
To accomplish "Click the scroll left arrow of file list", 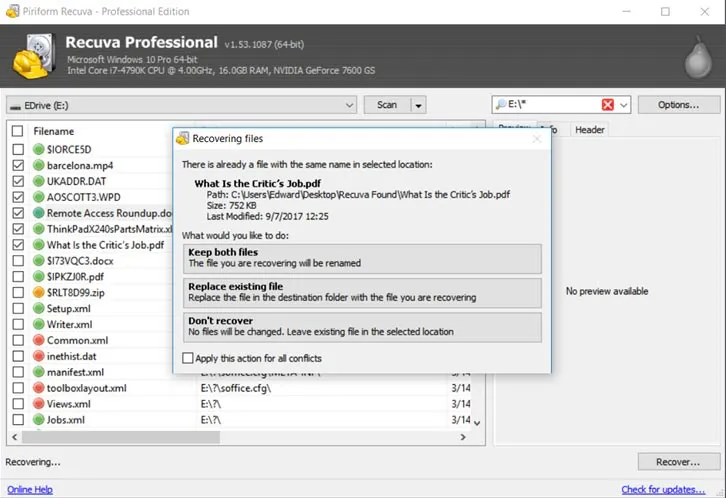I will click(x=15, y=437).
